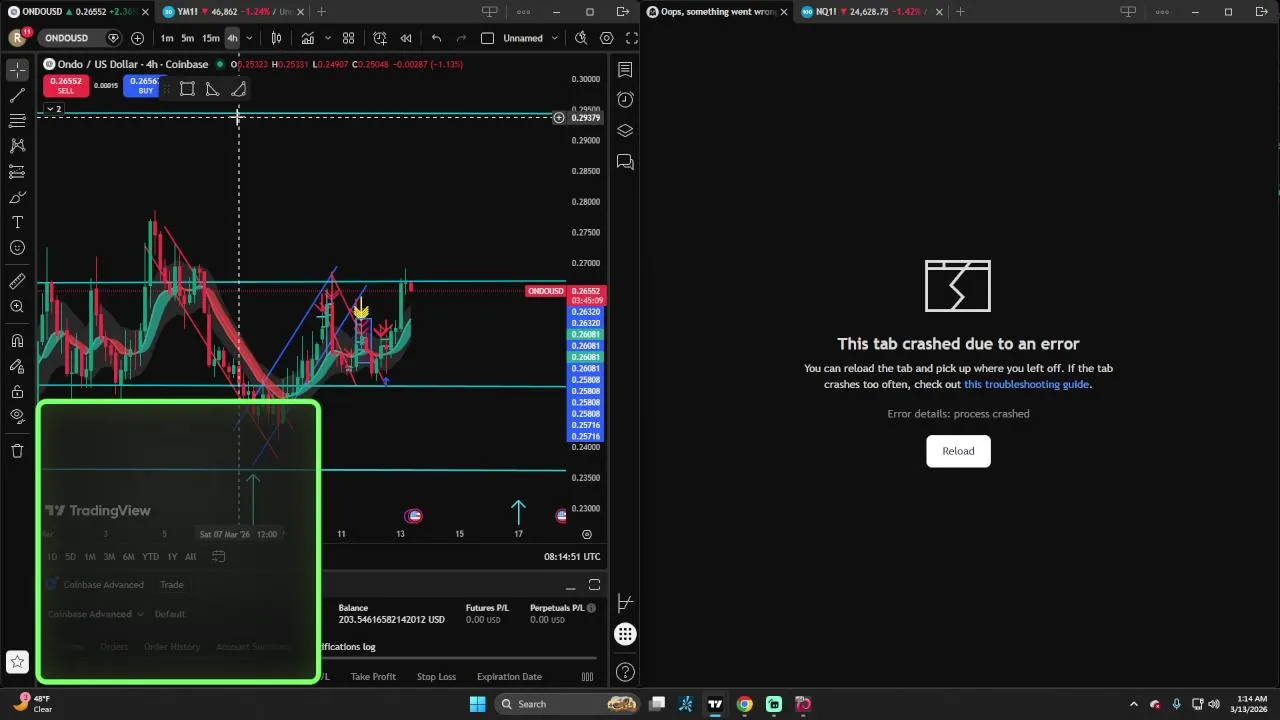Pick the arc shape in floating toolbar
This screenshot has width=1280, height=720.
[238, 89]
